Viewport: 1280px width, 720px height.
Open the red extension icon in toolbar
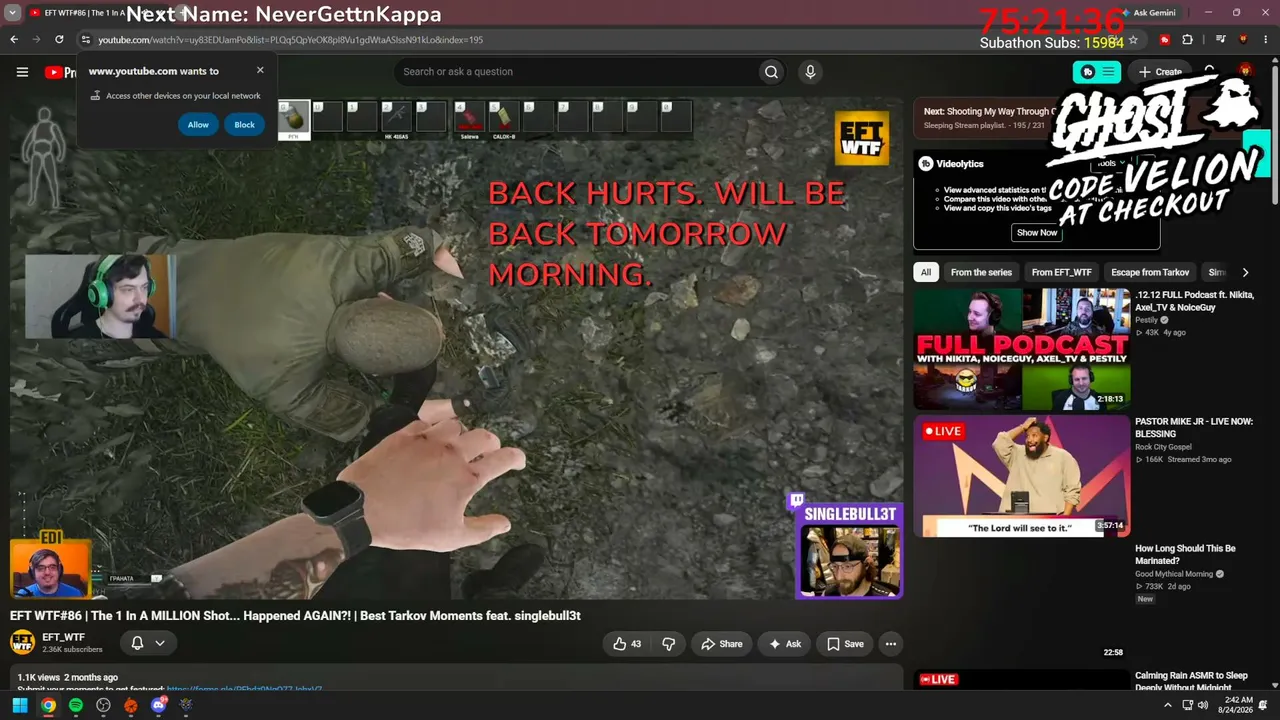1165,40
